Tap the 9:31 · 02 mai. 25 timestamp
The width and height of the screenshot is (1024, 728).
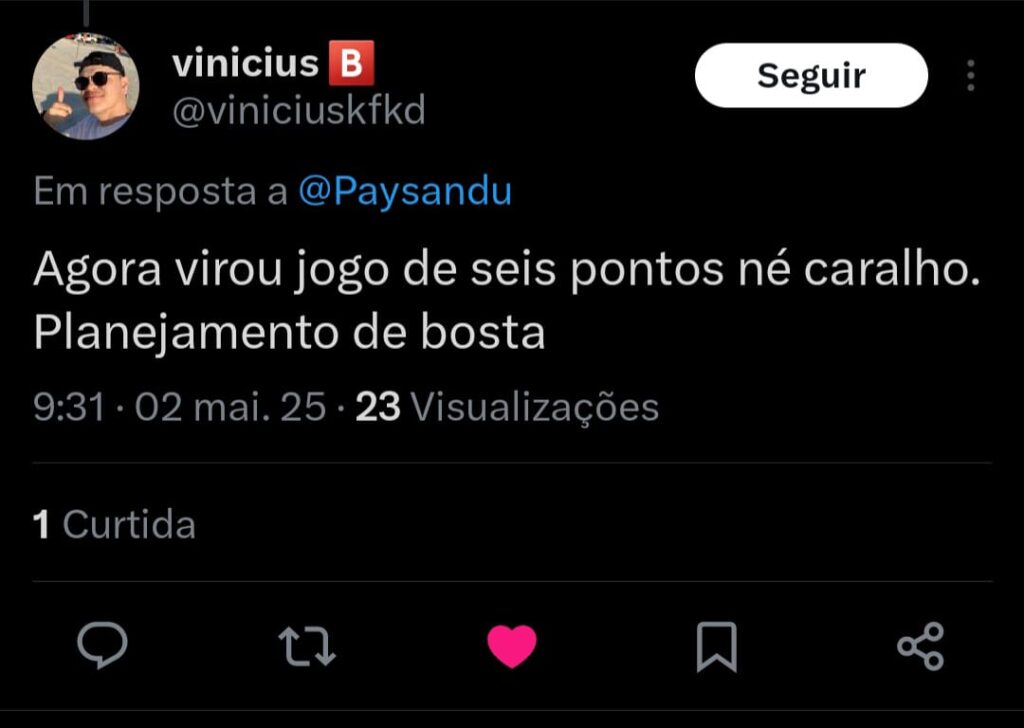[180, 407]
